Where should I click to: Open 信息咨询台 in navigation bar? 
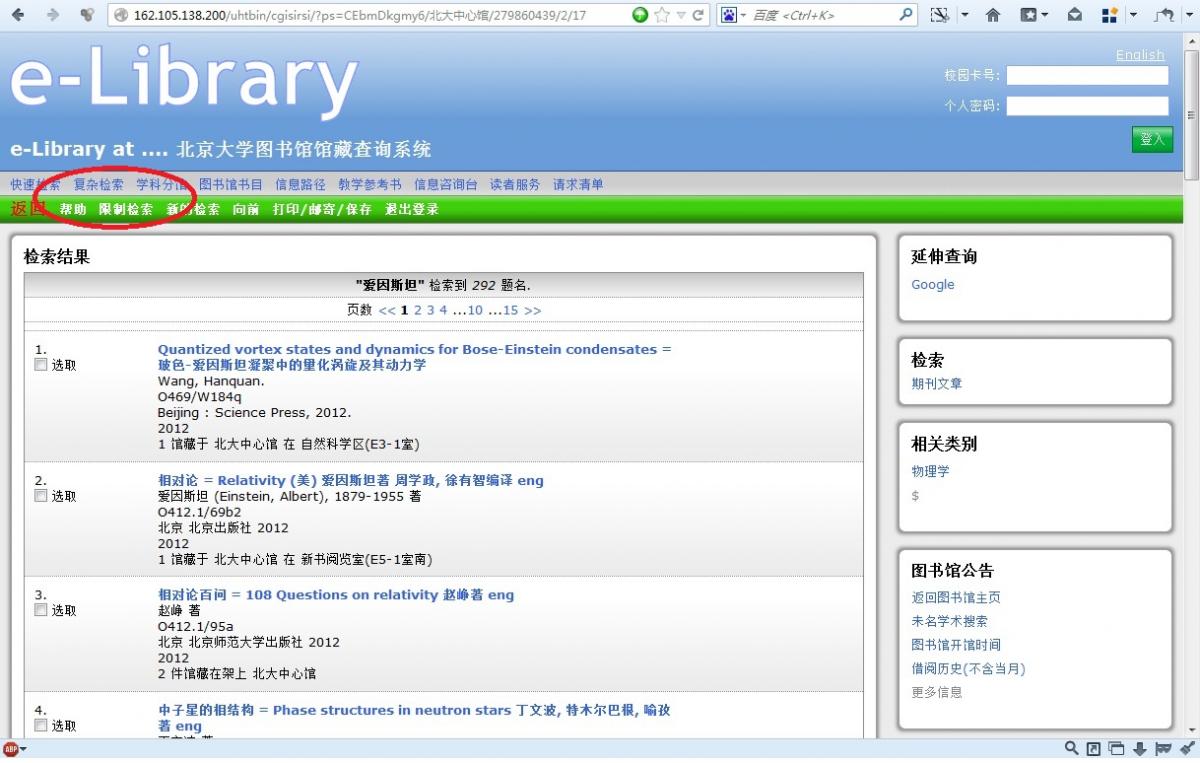pyautogui.click(x=446, y=185)
